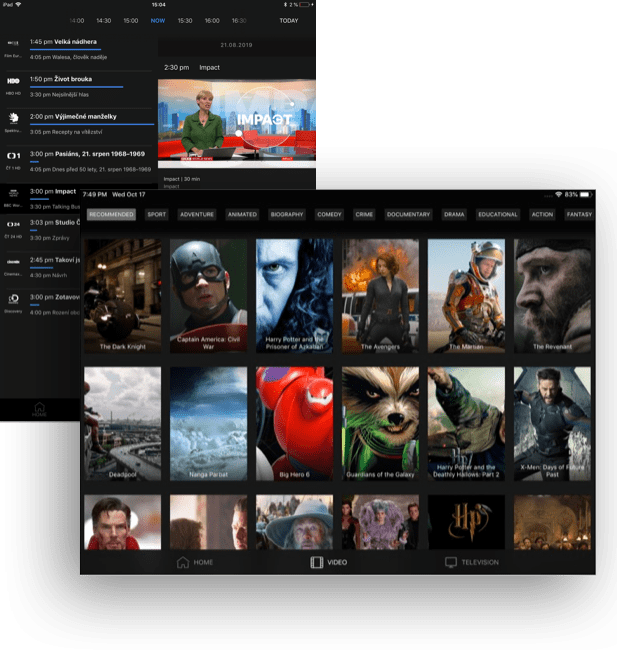Open the grey wizard hat movie poster
This screenshot has height=652, width=617.
pyautogui.click(x=294, y=522)
